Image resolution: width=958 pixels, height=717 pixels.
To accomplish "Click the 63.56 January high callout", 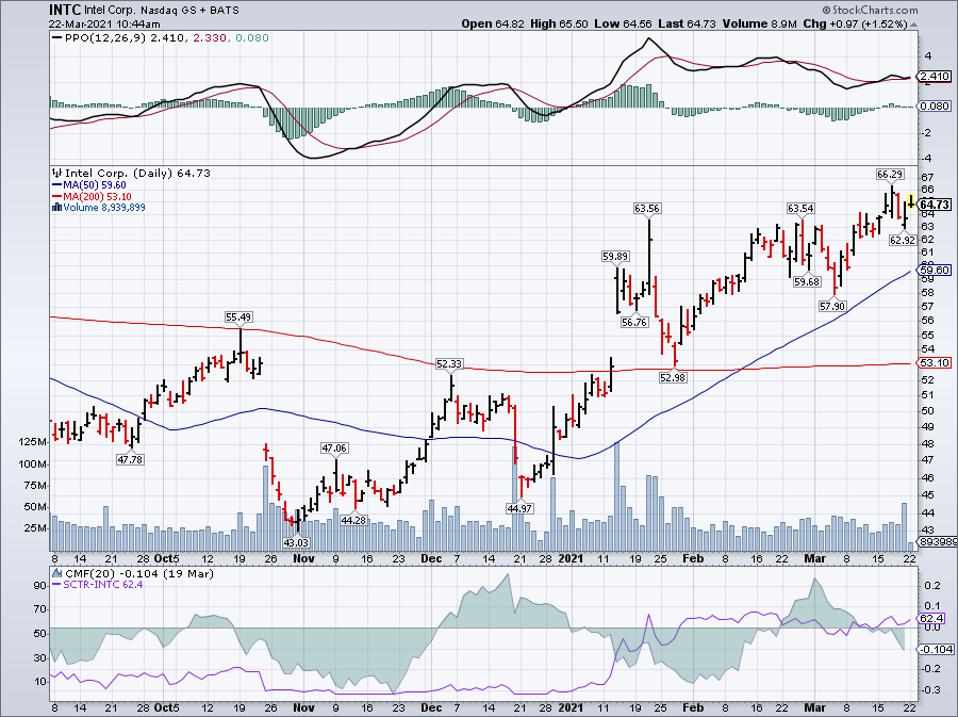I will 647,209.
